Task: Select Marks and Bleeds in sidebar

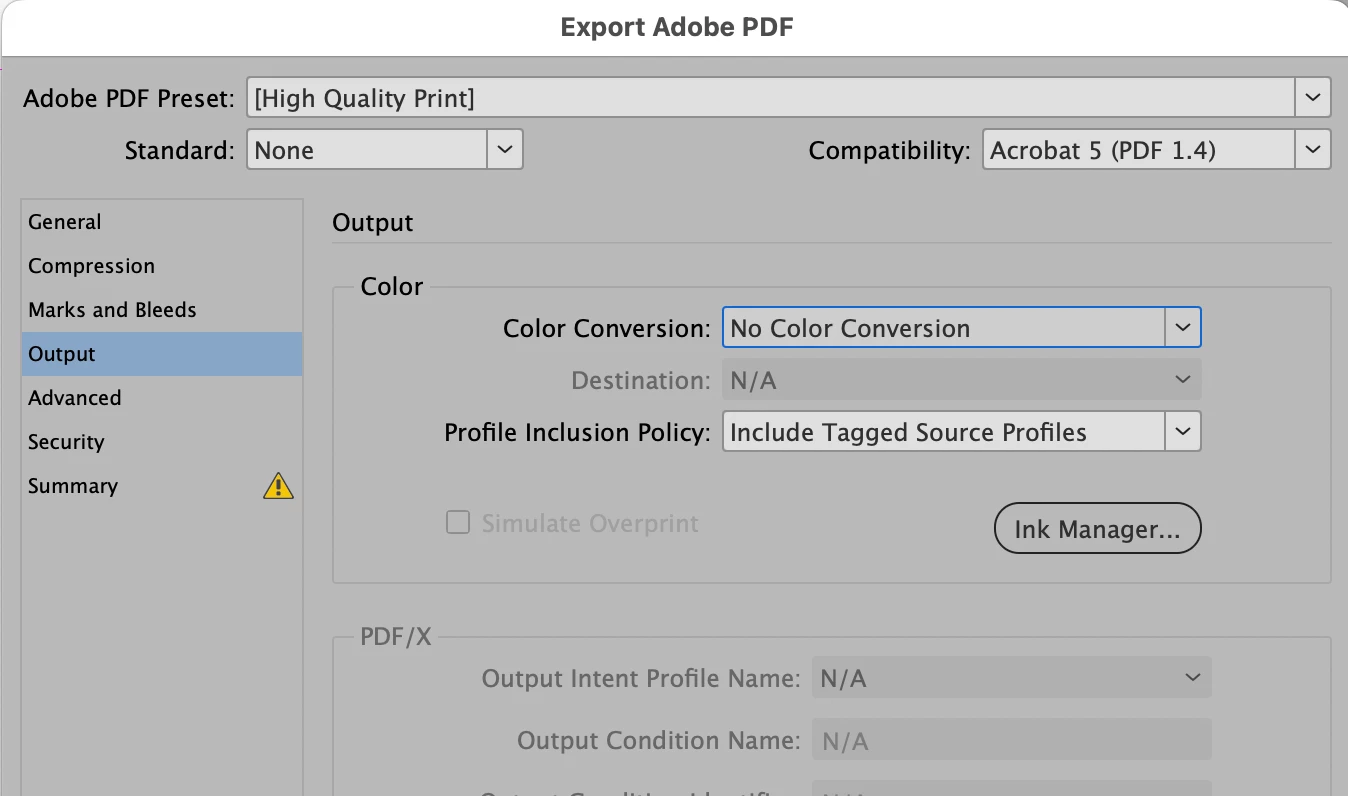Action: (112, 310)
